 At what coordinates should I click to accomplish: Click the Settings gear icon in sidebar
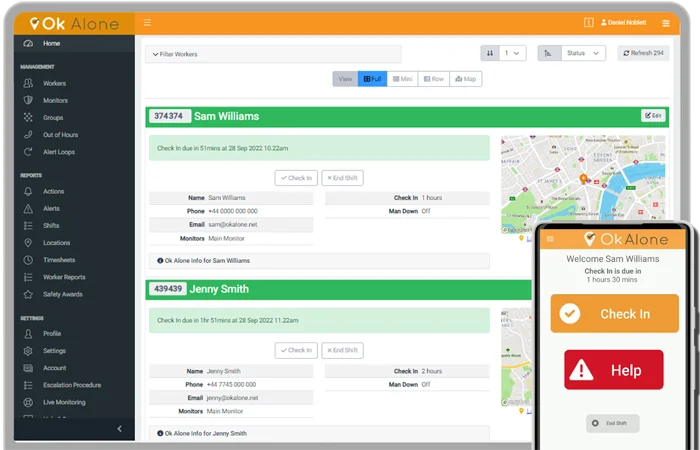coord(28,351)
